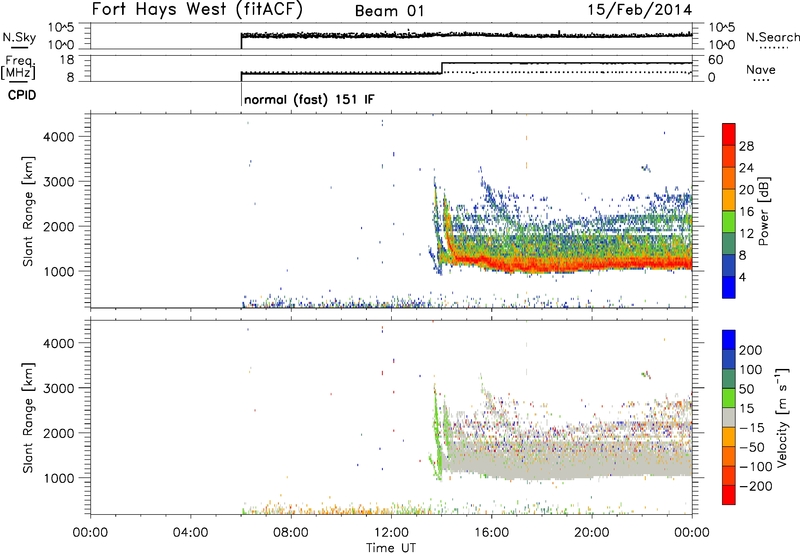The height and width of the screenshot is (554, 800).
Task: Click the 28 tick on power colorbar
Action: click(746, 146)
